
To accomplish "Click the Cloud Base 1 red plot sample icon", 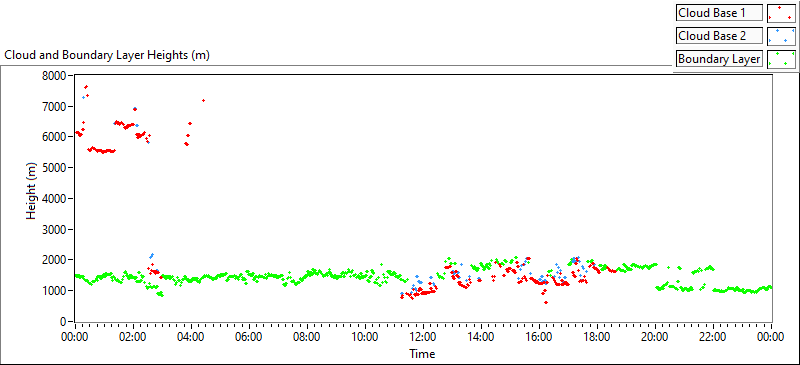I will 781,13.
